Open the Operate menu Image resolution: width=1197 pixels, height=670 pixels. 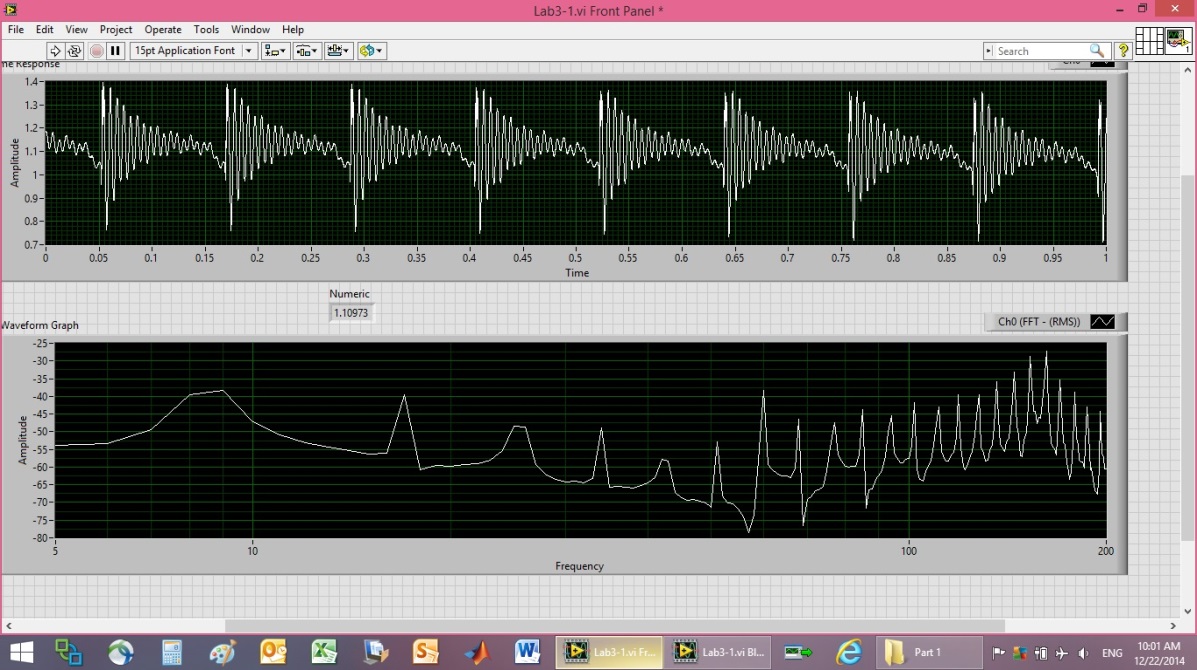click(163, 30)
